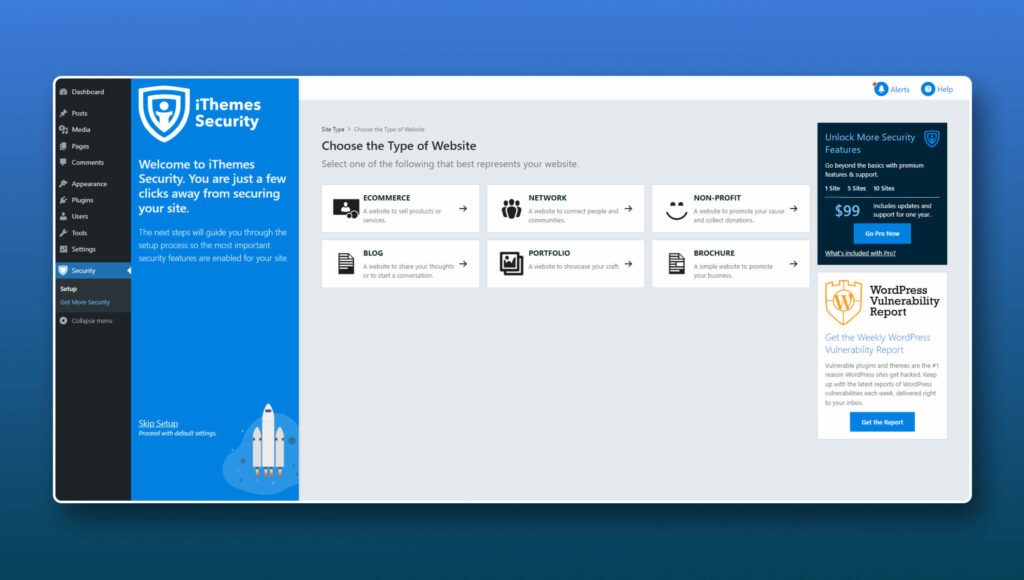This screenshot has height=580, width=1024.
Task: Select the 5 Sites pricing tab
Action: click(856, 188)
